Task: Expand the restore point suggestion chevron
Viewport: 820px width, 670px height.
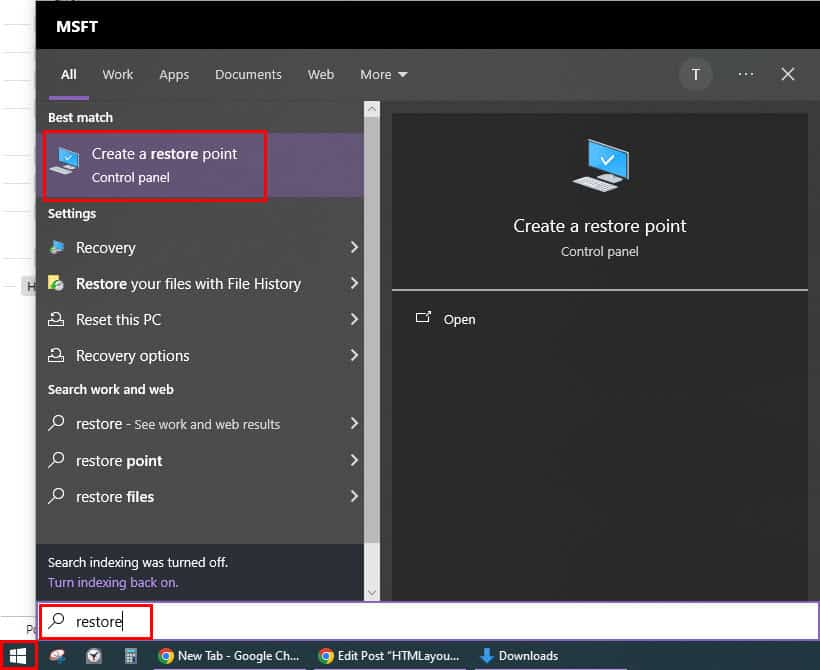Action: [354, 460]
